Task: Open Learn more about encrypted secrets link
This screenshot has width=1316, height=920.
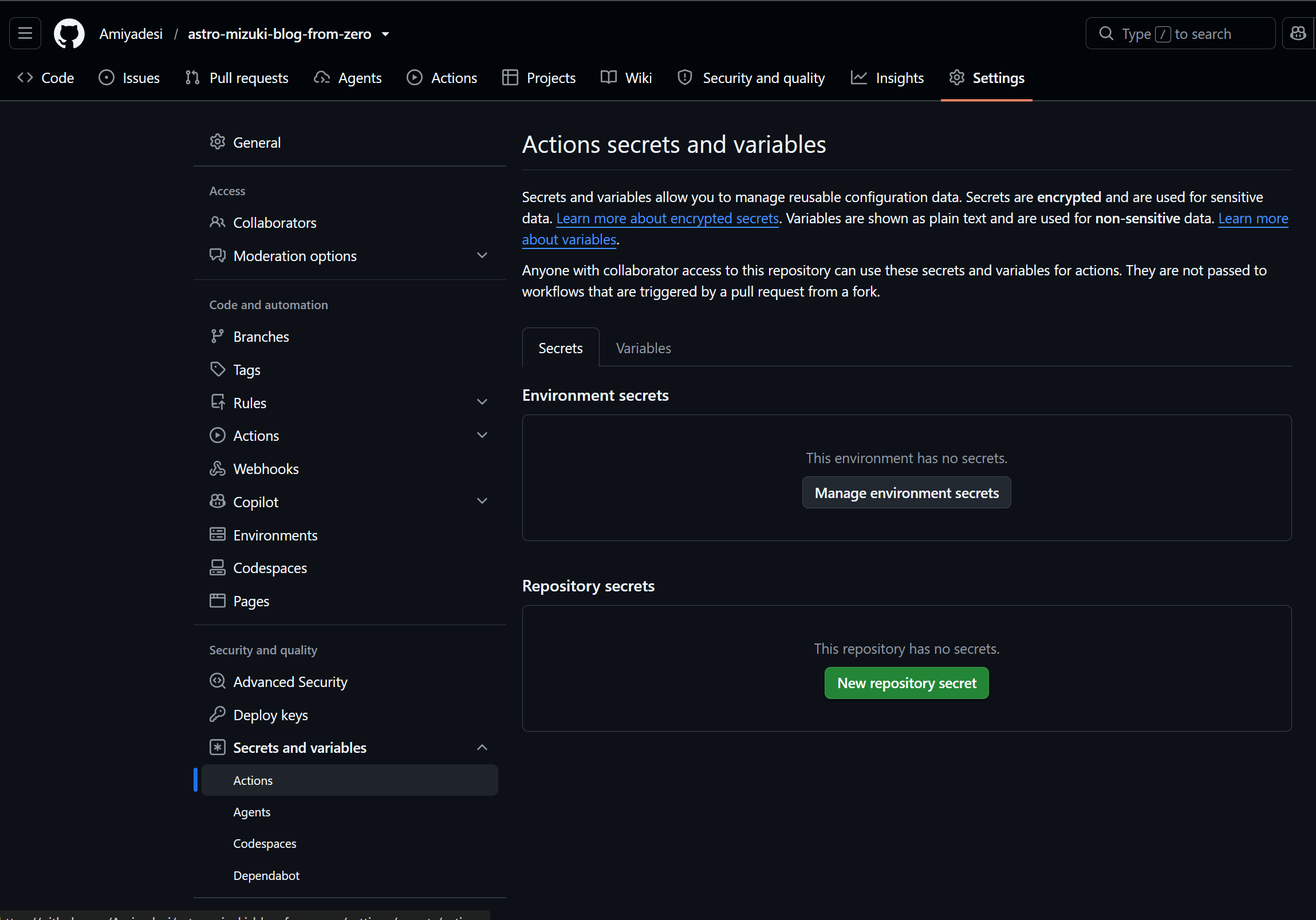Action: [667, 218]
